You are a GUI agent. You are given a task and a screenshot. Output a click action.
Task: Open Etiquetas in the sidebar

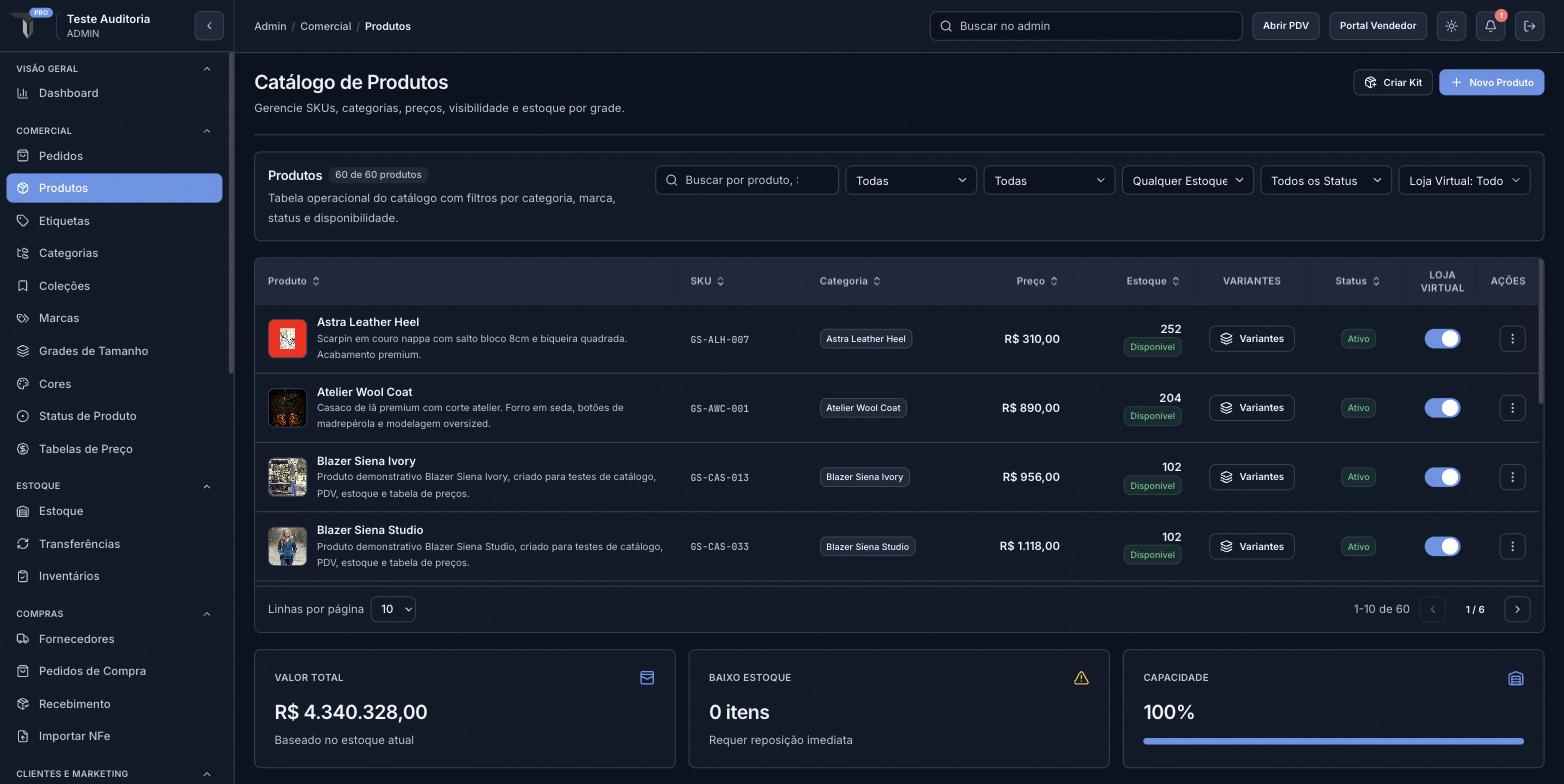click(x=114, y=221)
